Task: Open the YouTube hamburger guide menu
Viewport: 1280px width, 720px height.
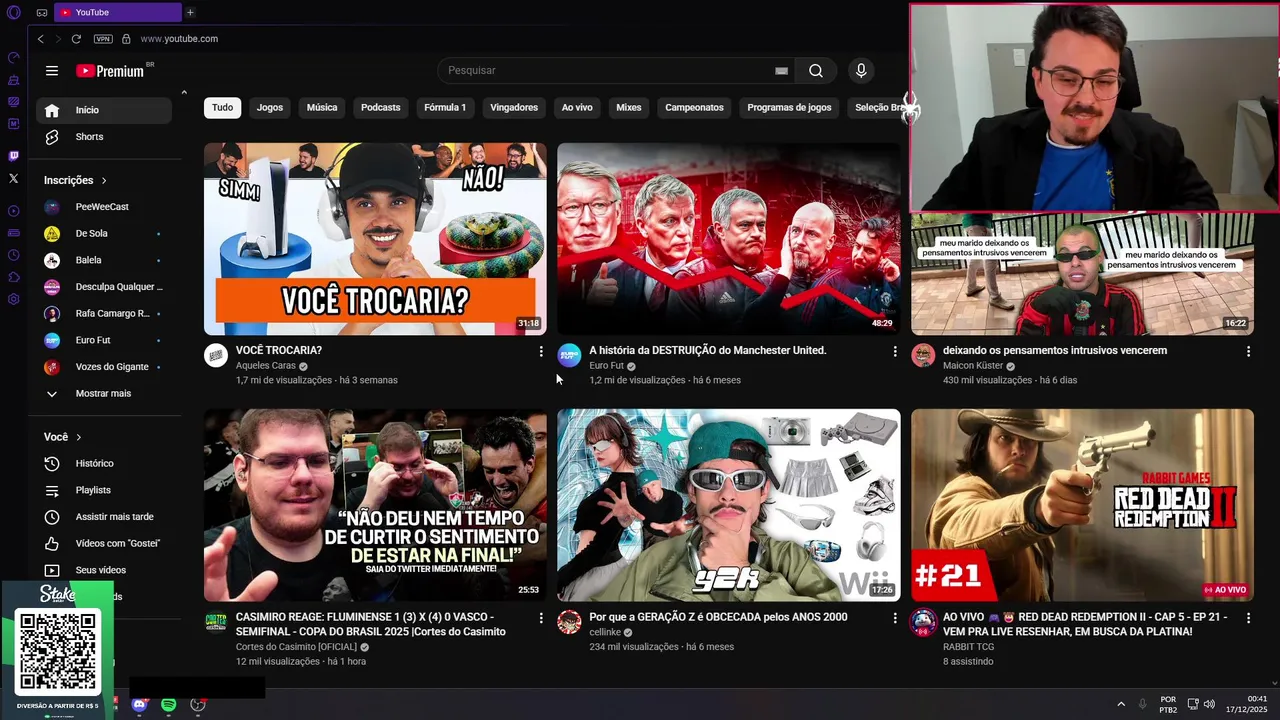Action: pos(52,71)
